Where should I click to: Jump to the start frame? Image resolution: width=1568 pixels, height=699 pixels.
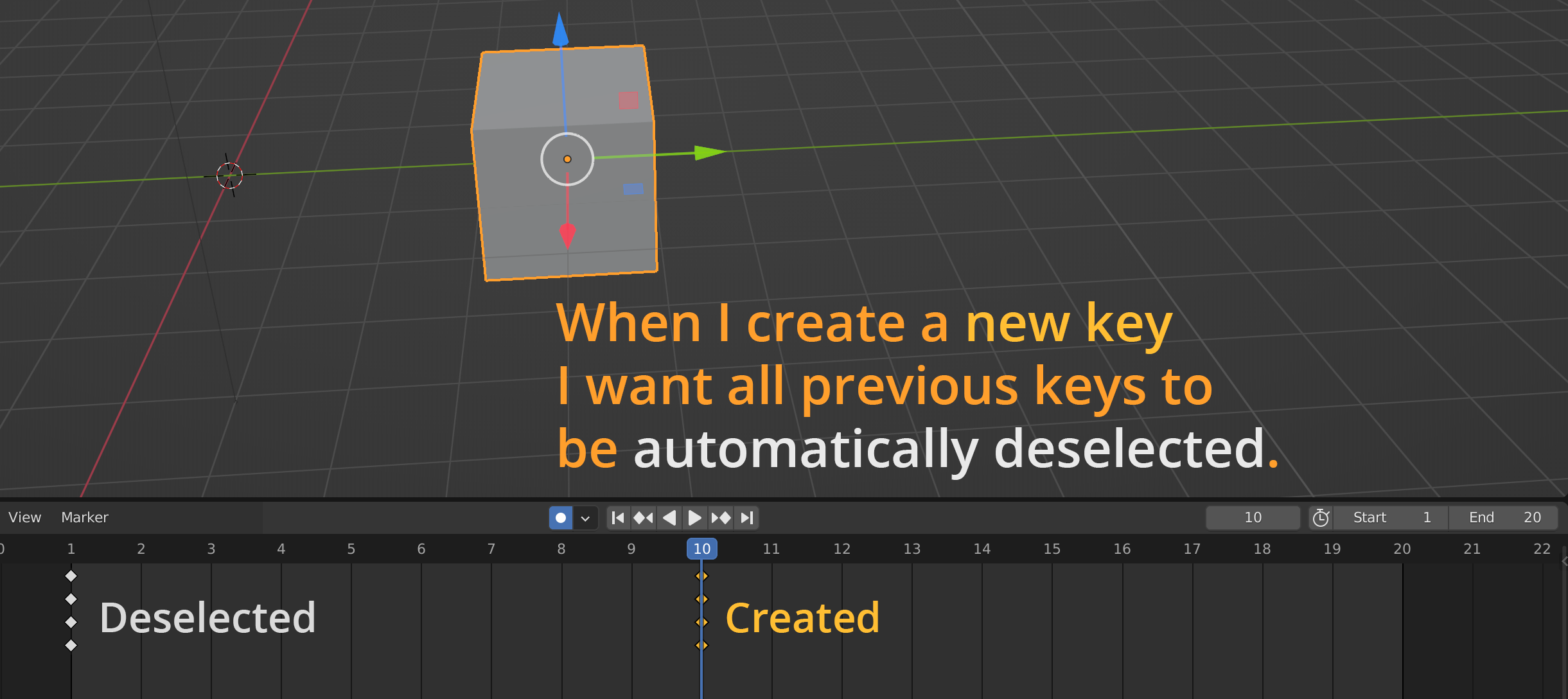[618, 518]
